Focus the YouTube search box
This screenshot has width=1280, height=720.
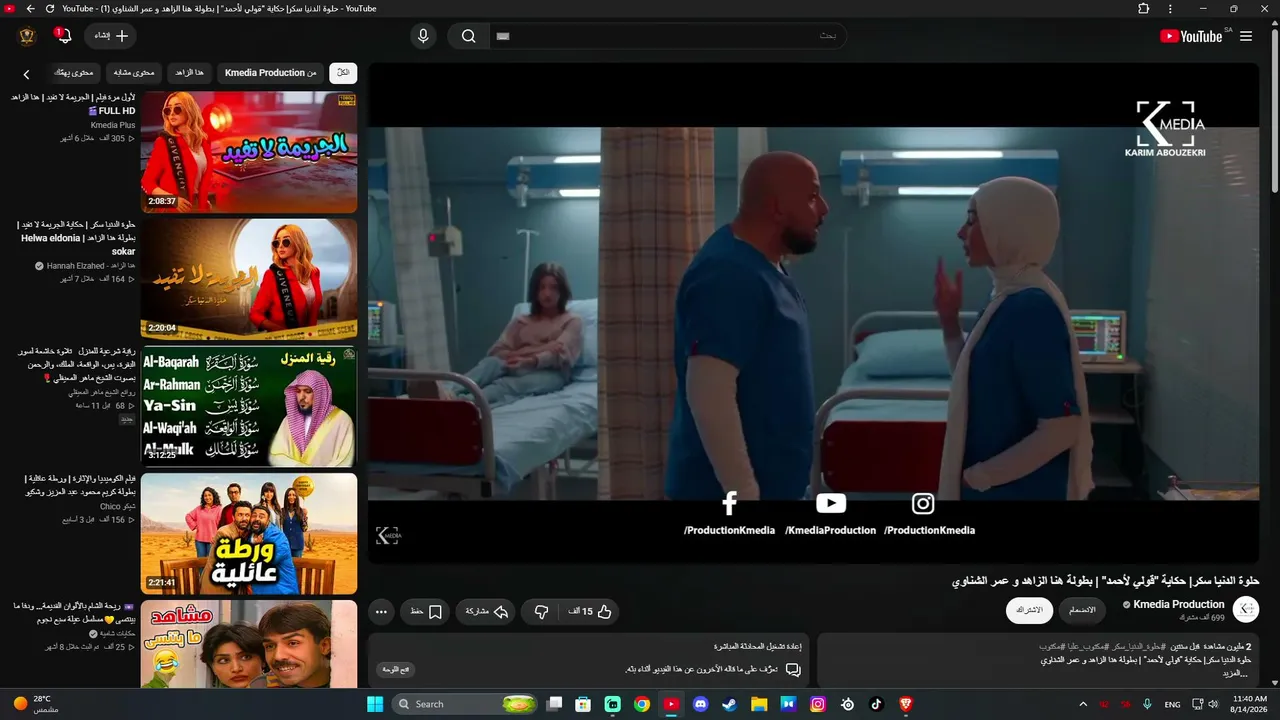click(667, 36)
